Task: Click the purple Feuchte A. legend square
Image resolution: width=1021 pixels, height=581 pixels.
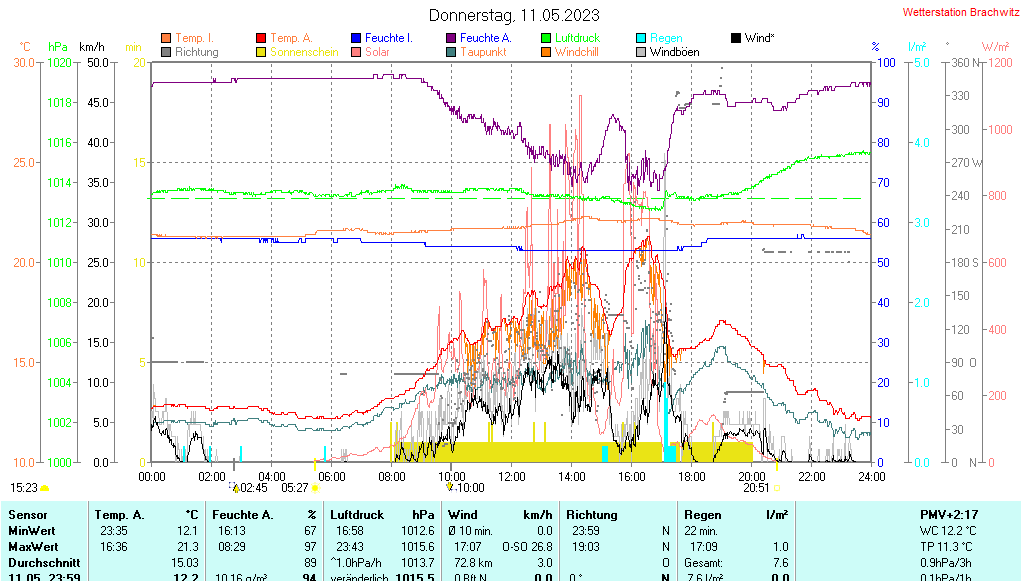Action: [x=451, y=38]
